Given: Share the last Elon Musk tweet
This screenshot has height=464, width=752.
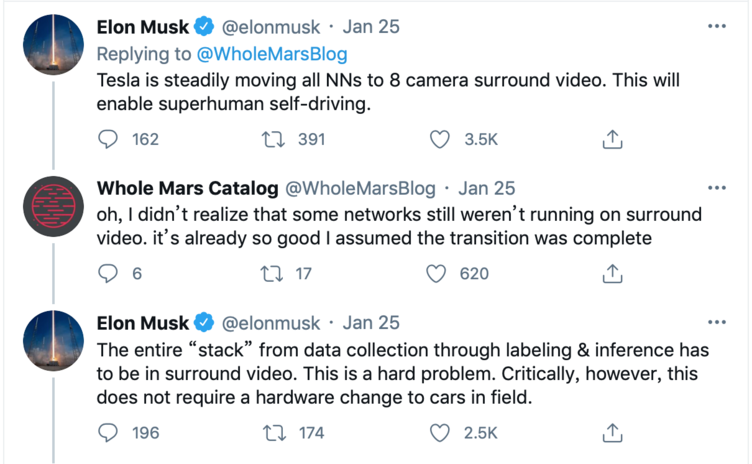Looking at the screenshot, I should pyautogui.click(x=615, y=433).
